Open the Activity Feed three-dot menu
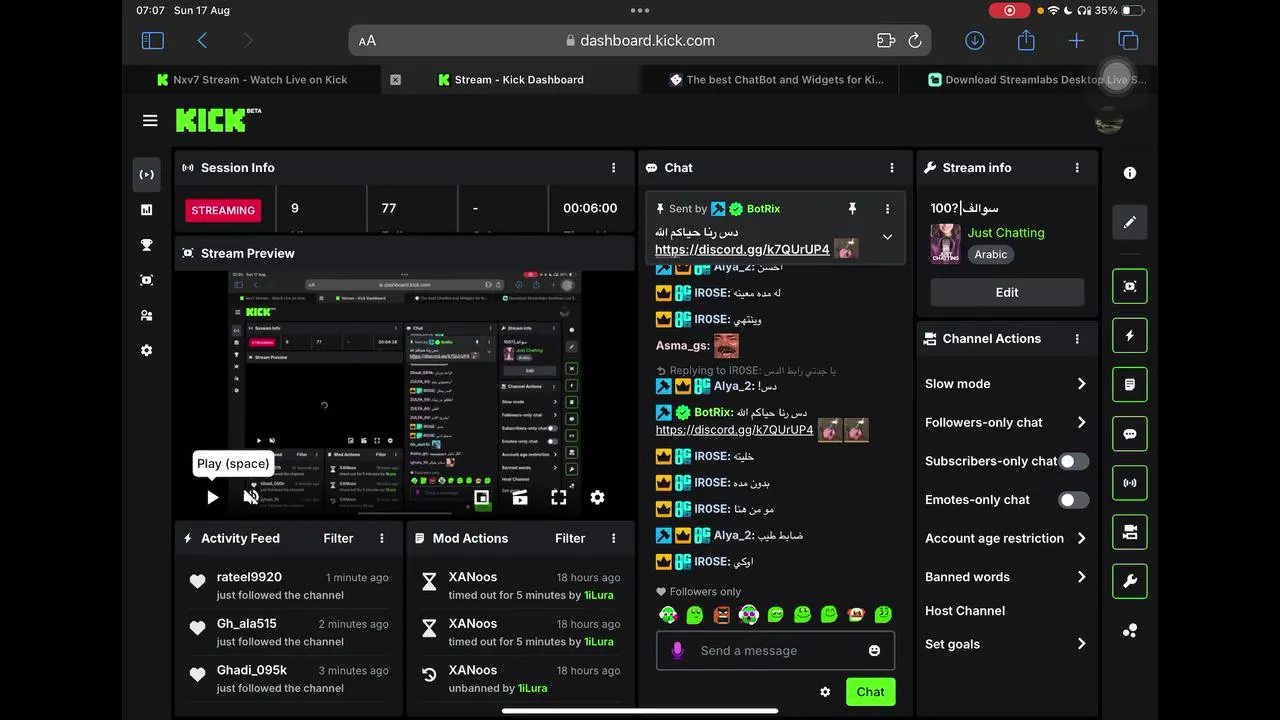Screen dimensions: 1280x720 point(381,538)
